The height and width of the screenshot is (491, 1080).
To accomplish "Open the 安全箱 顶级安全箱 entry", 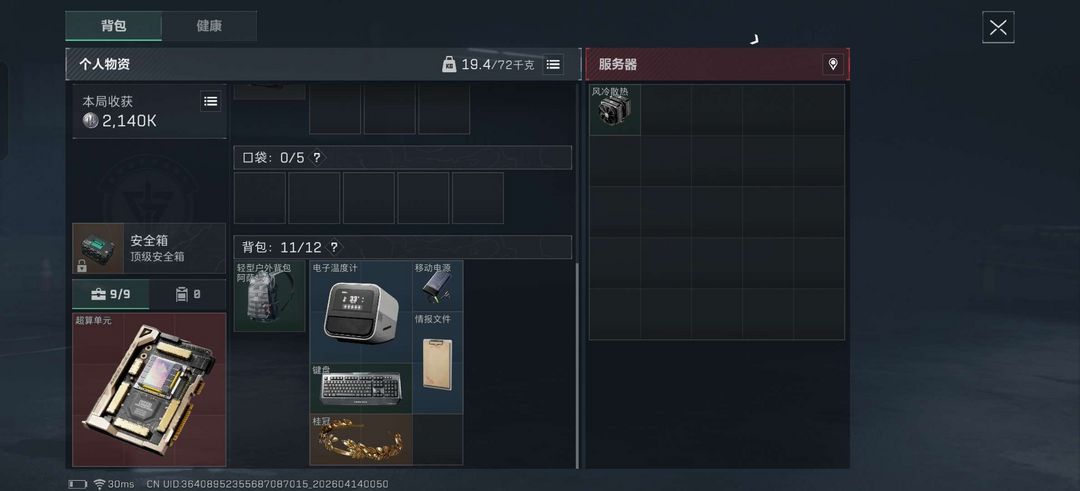I will pos(149,248).
